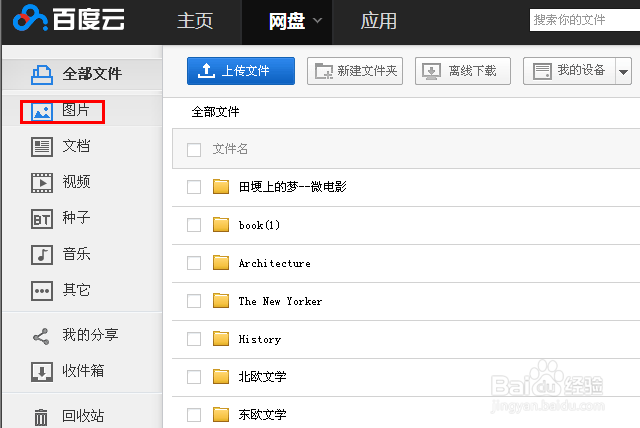Click the 上传文件 upload button

pyautogui.click(x=241, y=71)
